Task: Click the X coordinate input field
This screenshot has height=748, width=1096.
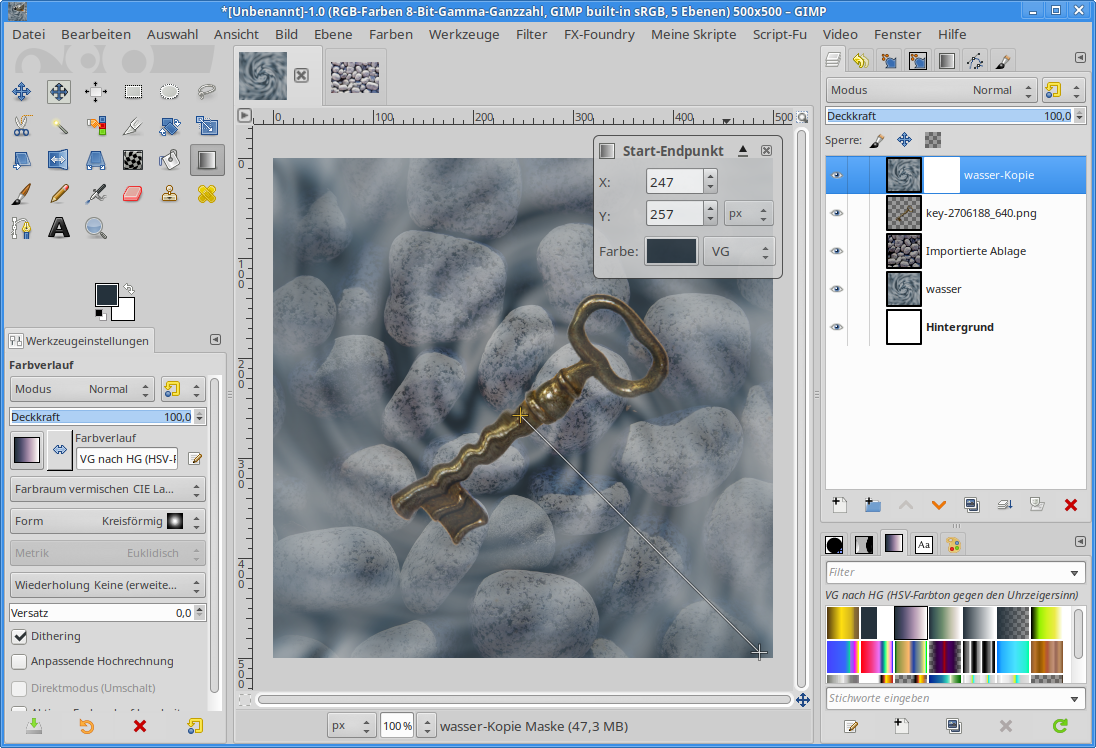Action: 674,182
